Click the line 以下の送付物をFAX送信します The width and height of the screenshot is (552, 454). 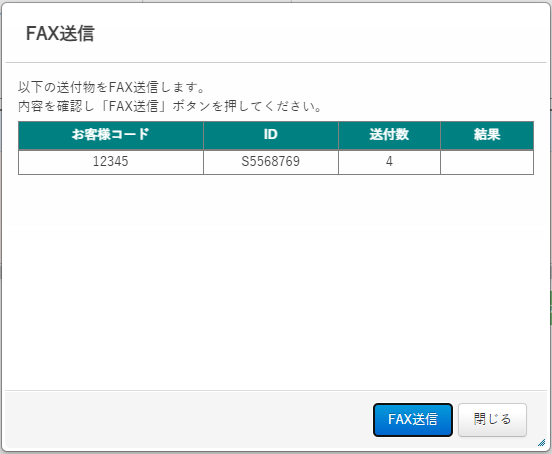[111, 87]
